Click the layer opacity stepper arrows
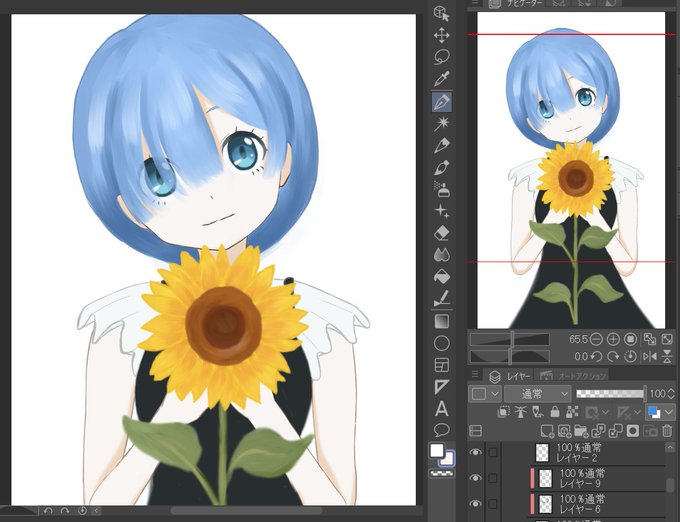680x522 pixels. (671, 394)
